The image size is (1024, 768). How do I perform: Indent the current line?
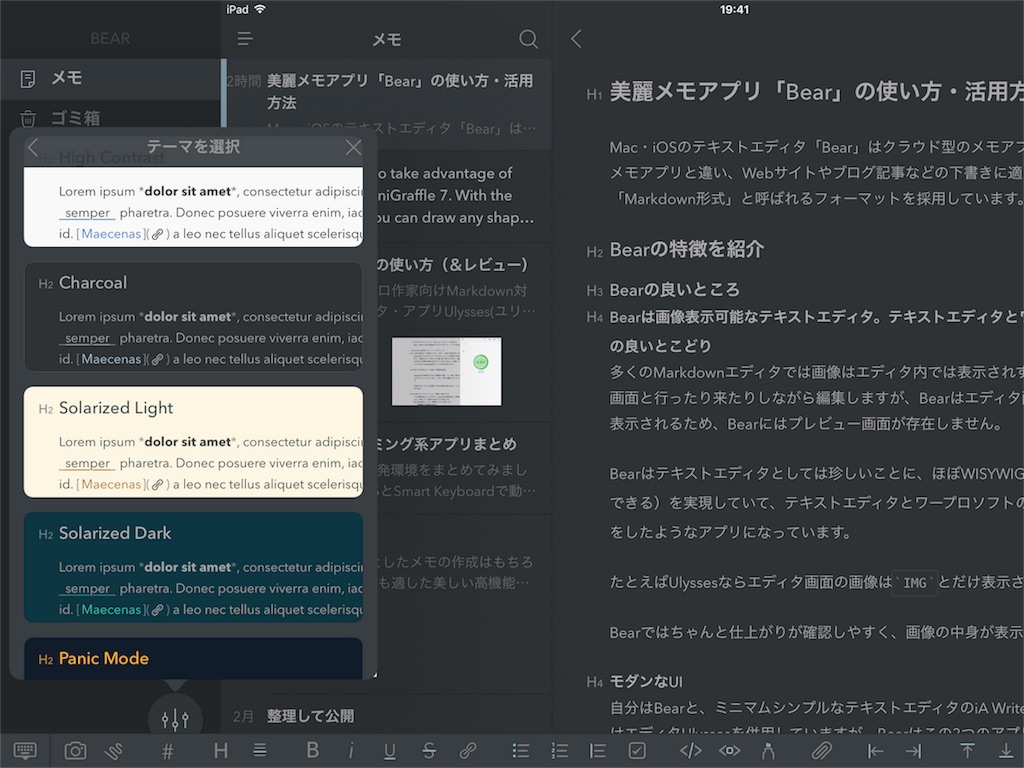(x=914, y=751)
